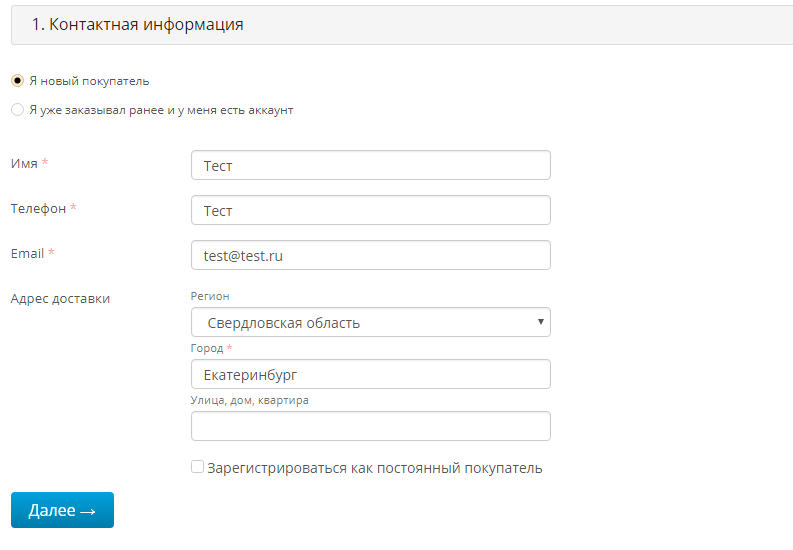Focus the Имя input field
This screenshot has height=550, width=793.
click(x=370, y=165)
